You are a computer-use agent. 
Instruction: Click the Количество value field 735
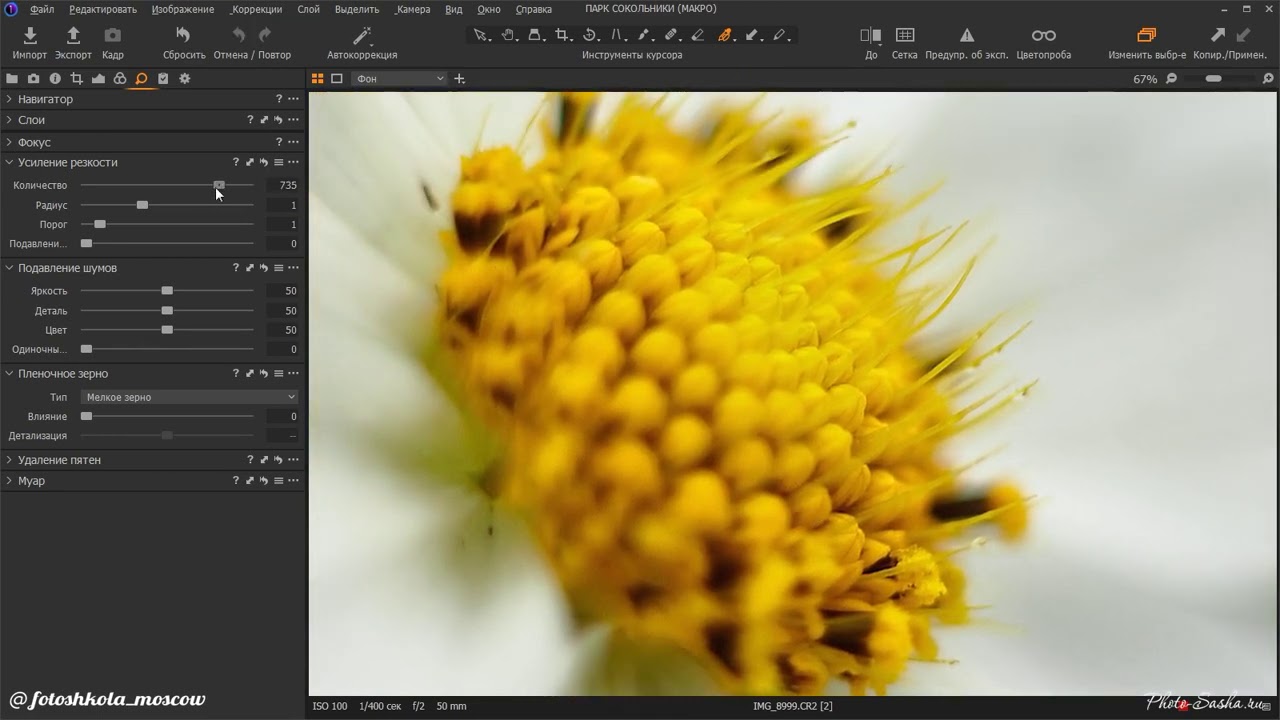(x=282, y=185)
